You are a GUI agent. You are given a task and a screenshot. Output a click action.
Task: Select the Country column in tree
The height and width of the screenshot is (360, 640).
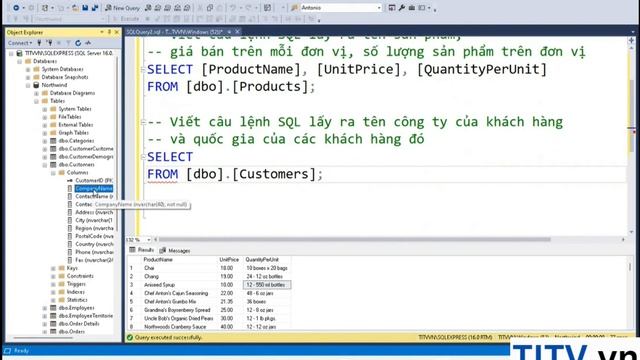(94, 244)
